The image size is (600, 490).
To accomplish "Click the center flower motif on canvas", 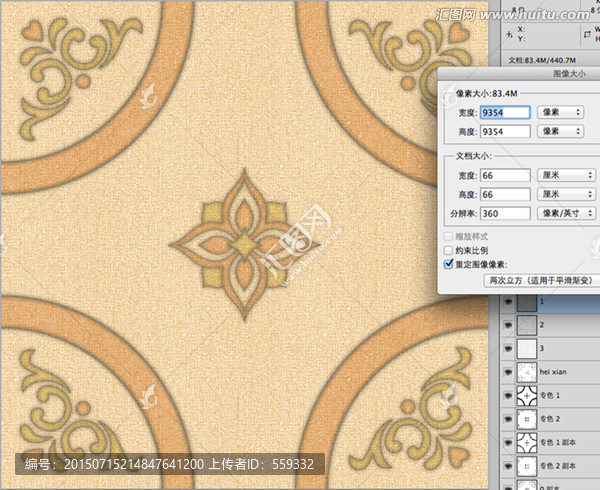I will (x=244, y=244).
